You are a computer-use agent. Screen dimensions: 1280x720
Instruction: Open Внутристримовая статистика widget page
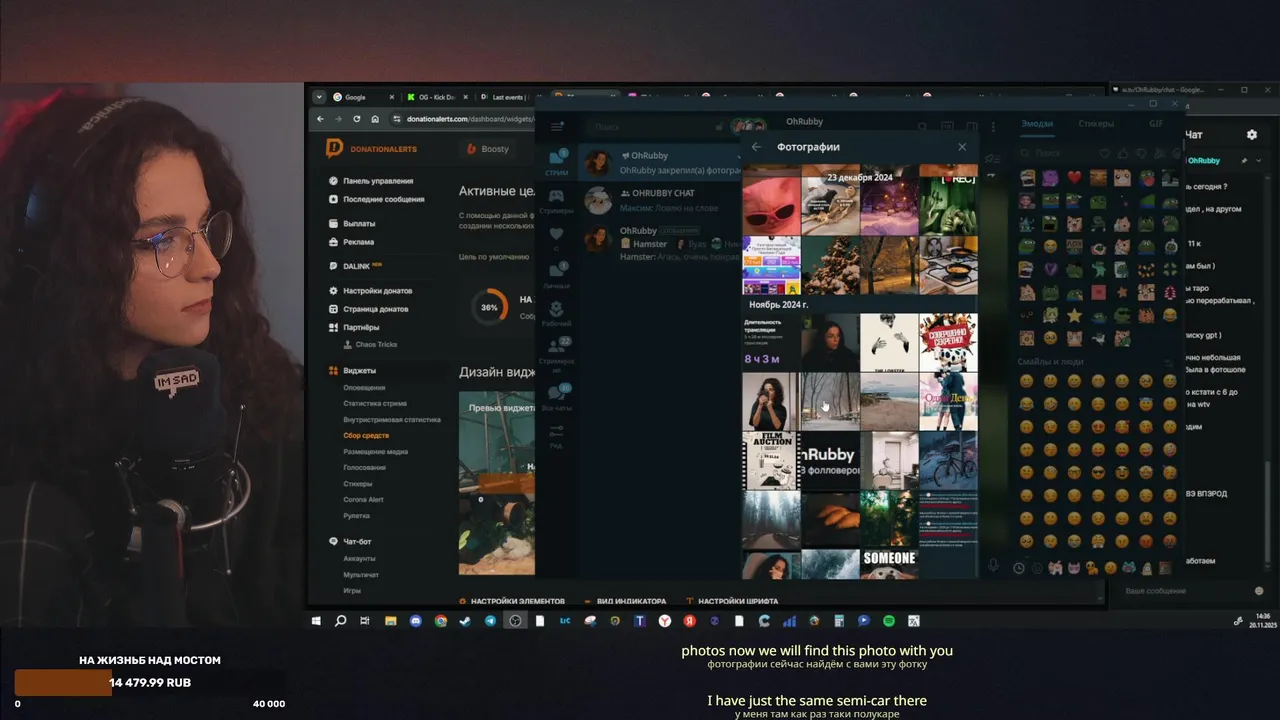[x=392, y=420]
